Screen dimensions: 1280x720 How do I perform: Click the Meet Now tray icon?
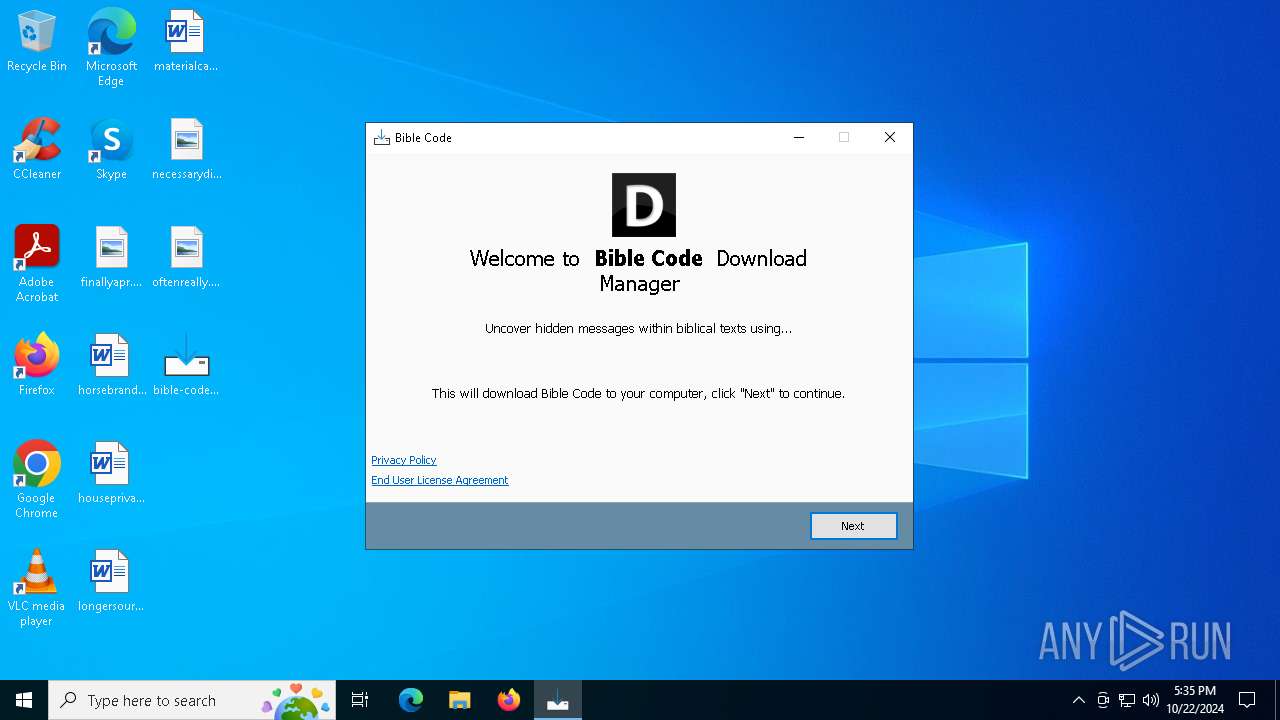1103,700
